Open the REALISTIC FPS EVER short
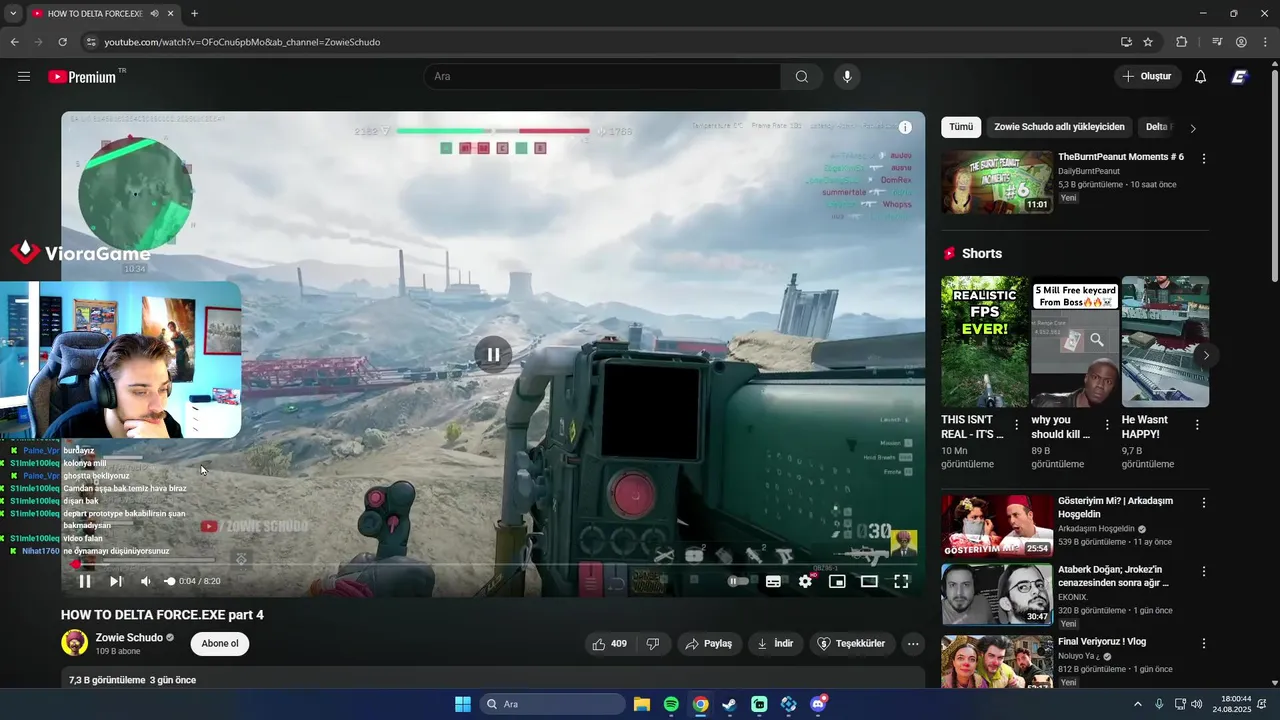 click(x=985, y=342)
